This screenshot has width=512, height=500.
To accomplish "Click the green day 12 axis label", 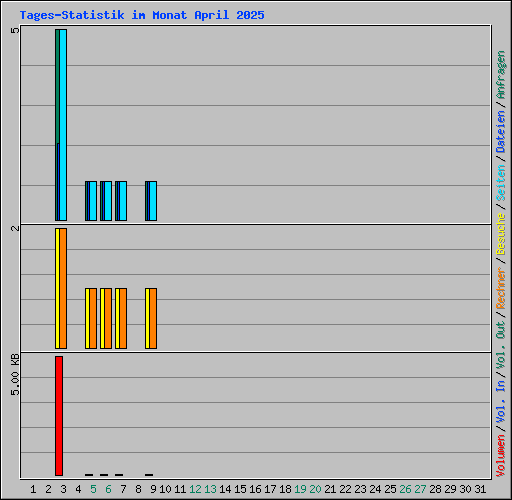I will (x=195, y=489).
